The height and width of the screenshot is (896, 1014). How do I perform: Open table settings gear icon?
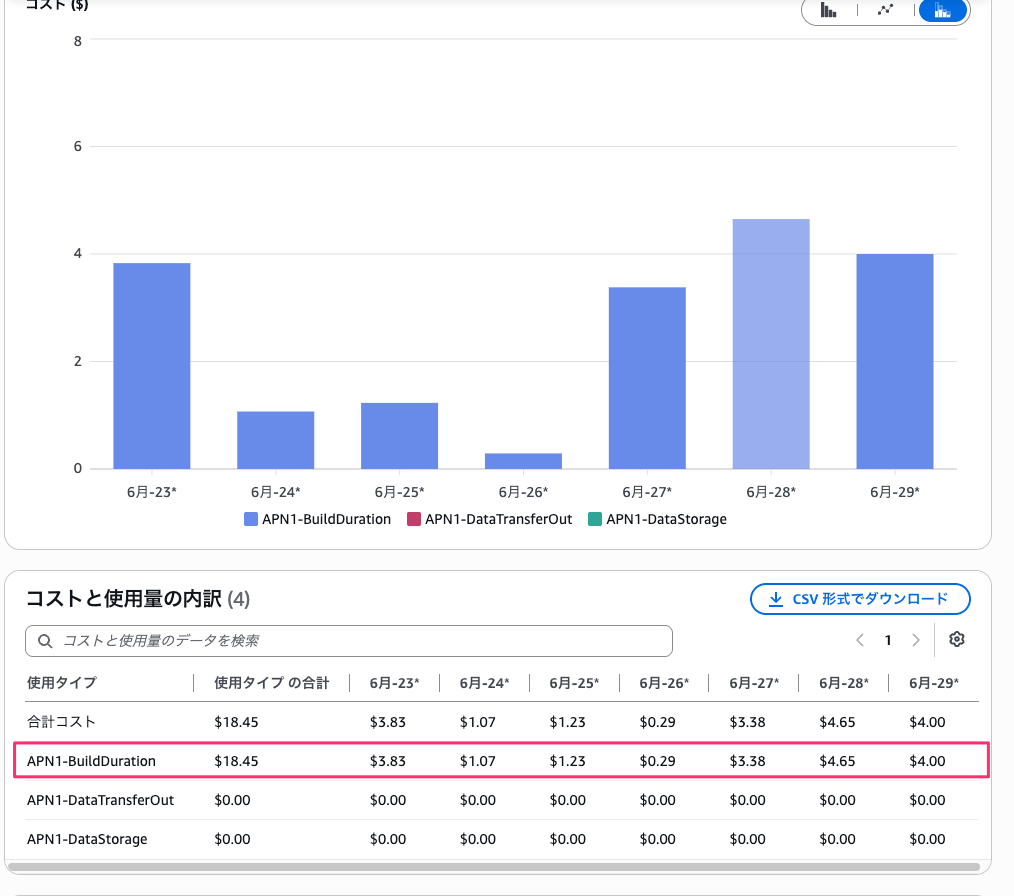pyautogui.click(x=956, y=639)
